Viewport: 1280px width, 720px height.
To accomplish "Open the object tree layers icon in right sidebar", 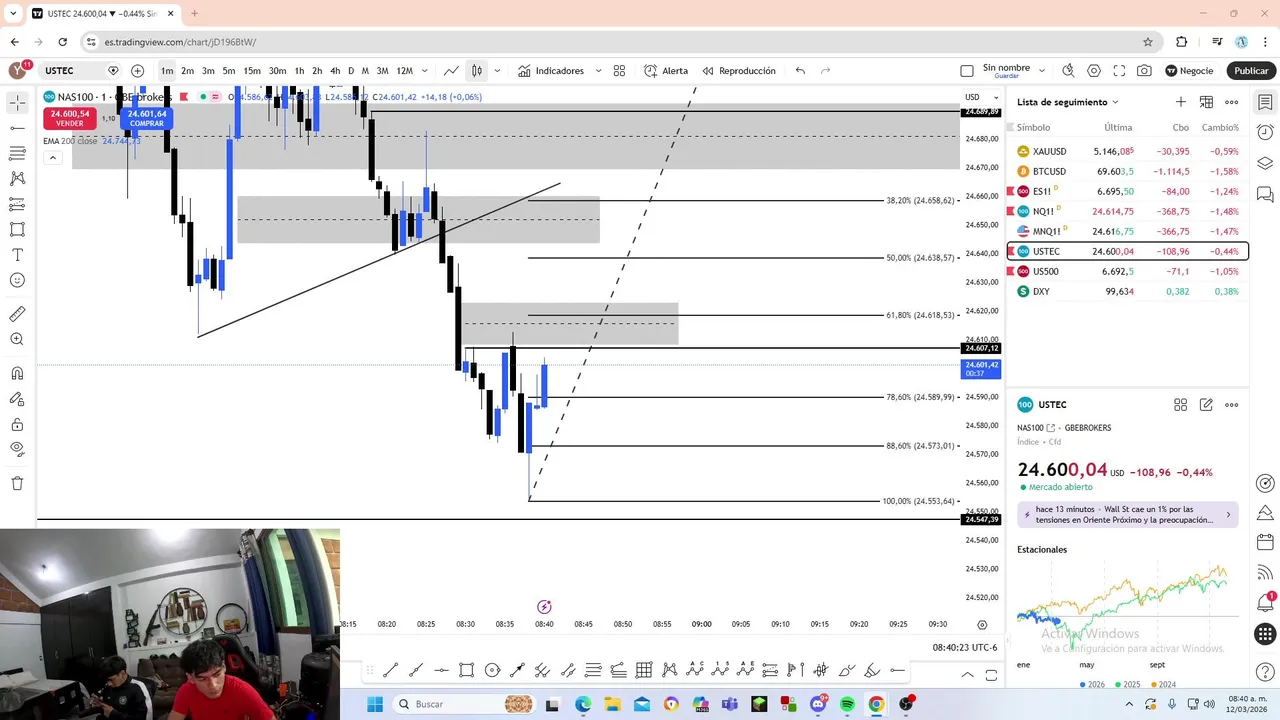I will [x=1265, y=163].
